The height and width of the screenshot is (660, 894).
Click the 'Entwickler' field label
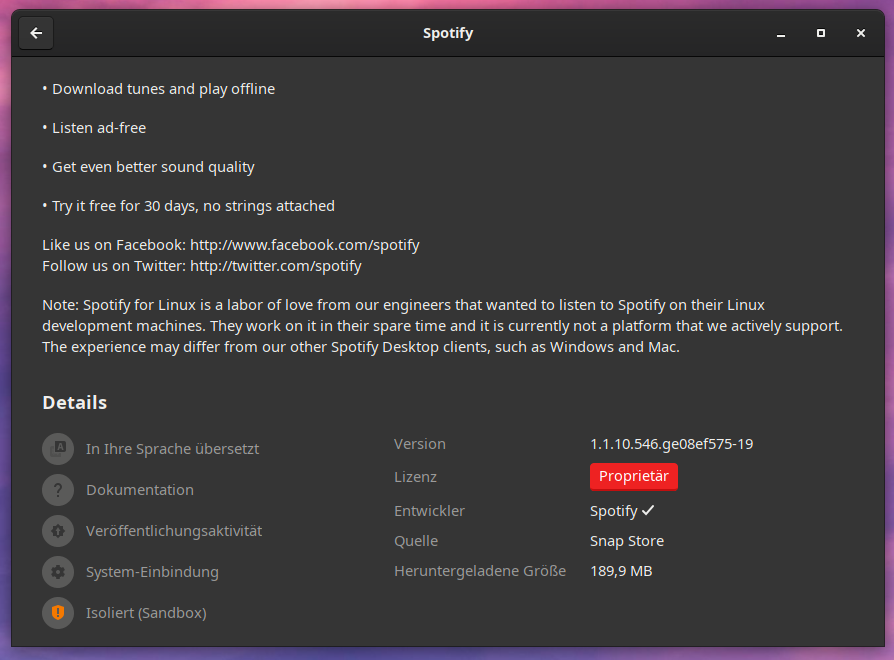[429, 511]
